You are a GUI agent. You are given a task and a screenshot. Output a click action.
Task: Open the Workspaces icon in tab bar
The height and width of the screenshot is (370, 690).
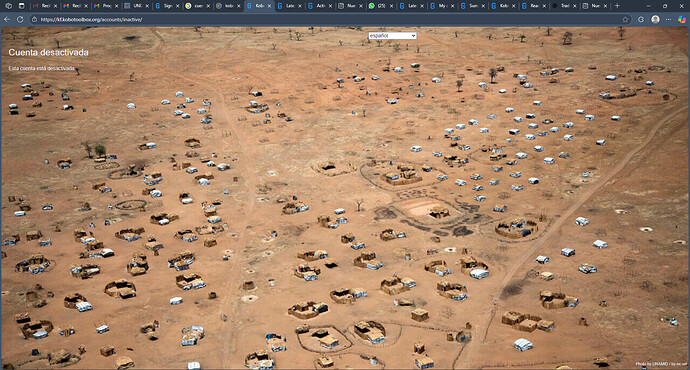(8, 6)
